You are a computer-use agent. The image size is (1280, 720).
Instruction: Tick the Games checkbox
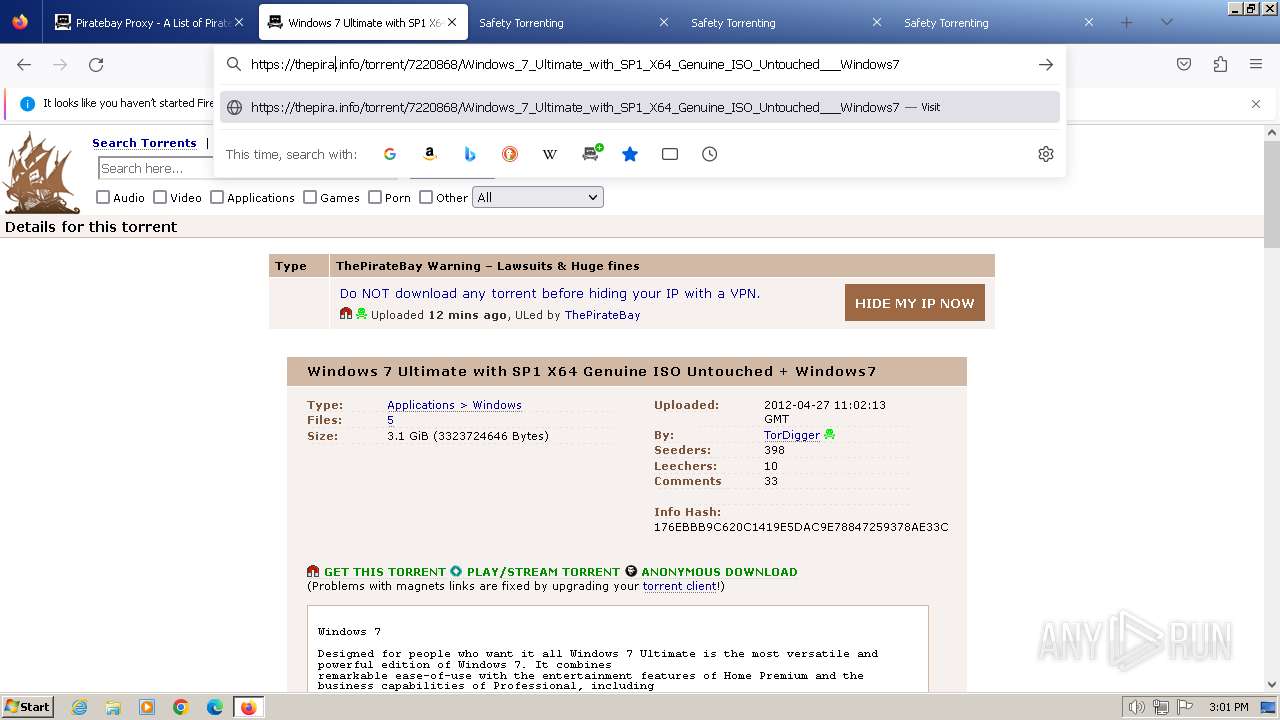click(310, 197)
